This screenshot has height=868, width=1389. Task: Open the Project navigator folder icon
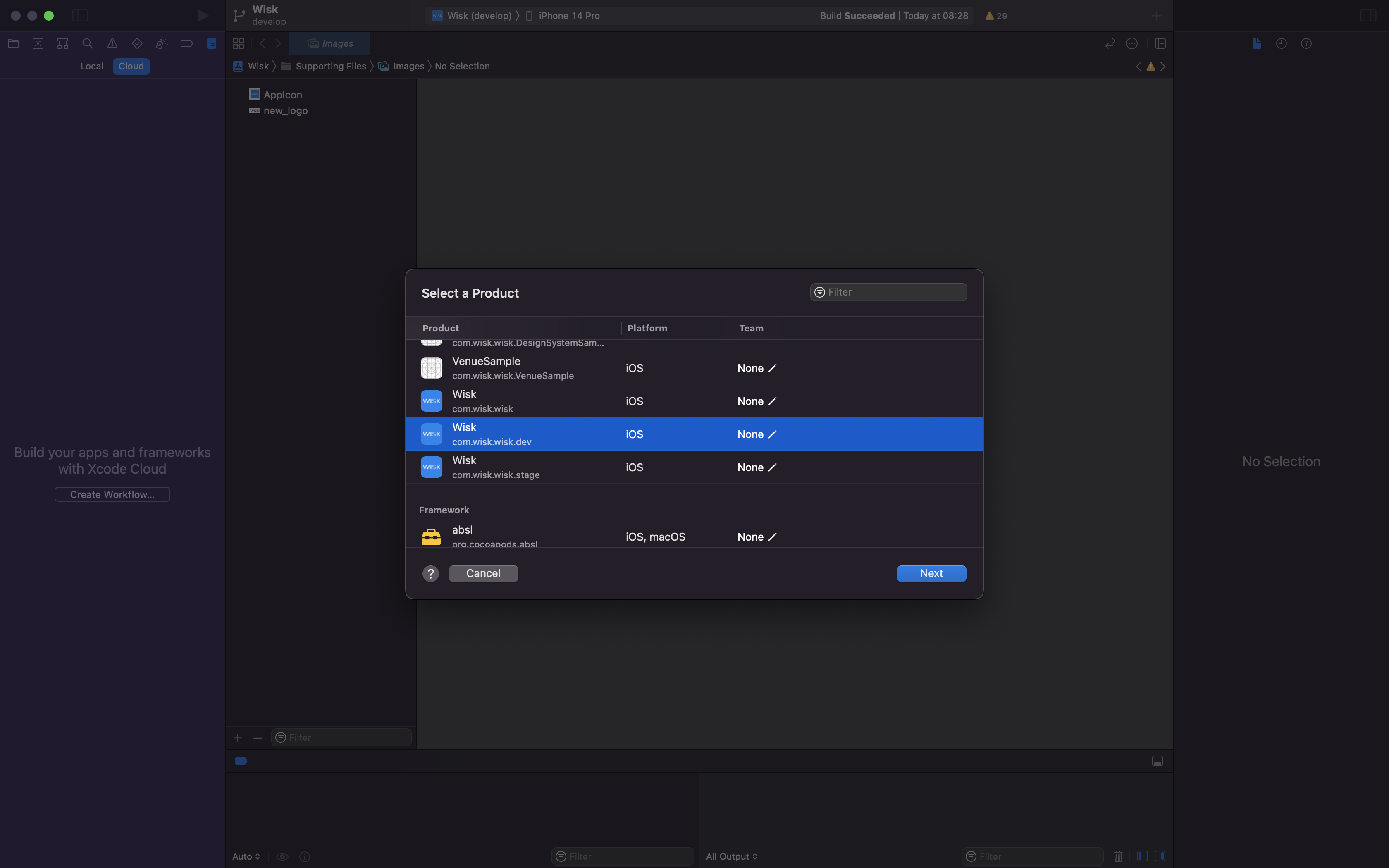[13, 43]
